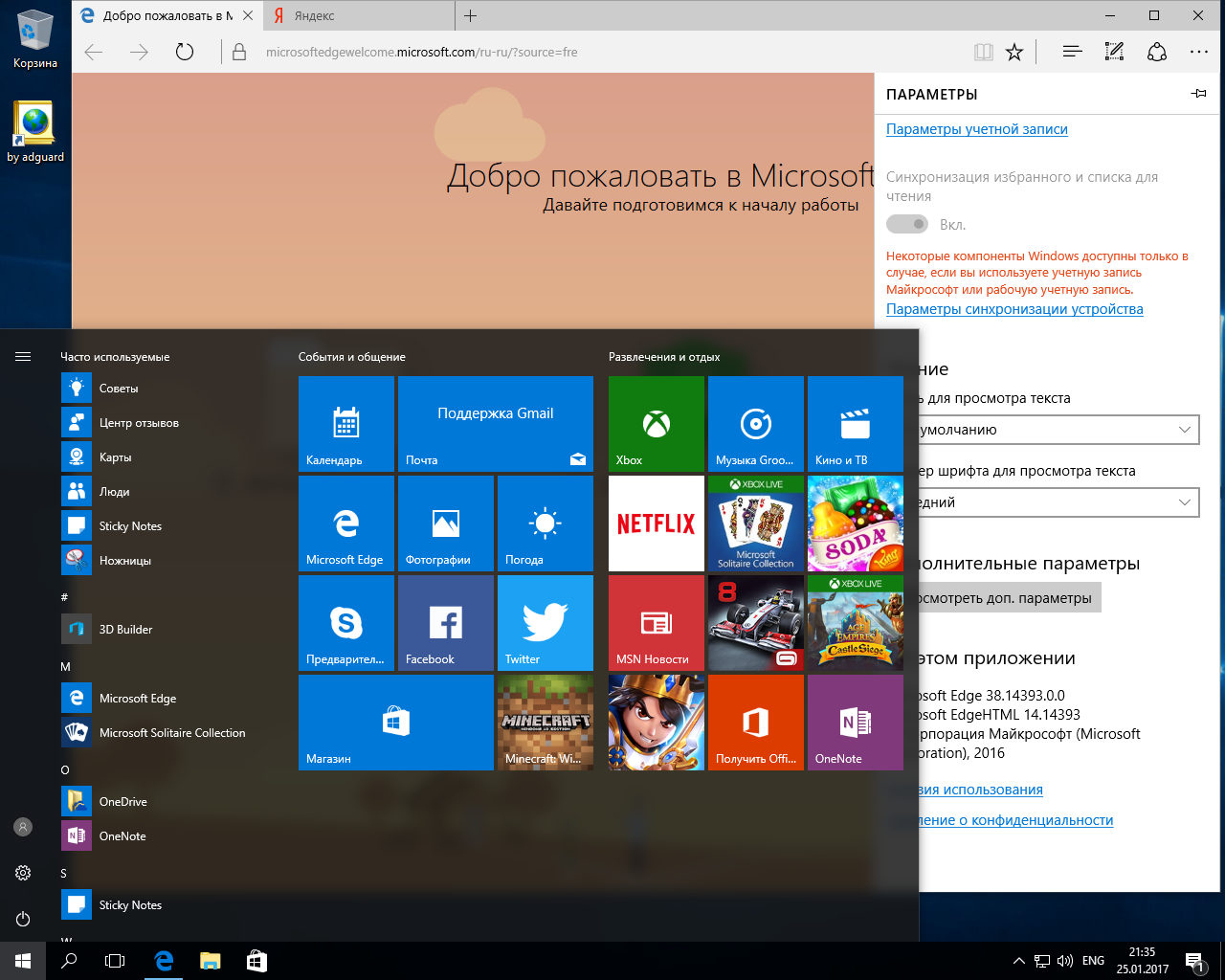This screenshot has height=980, width=1225.
Task: Open the Microsoft Edge tile
Action: click(x=346, y=523)
